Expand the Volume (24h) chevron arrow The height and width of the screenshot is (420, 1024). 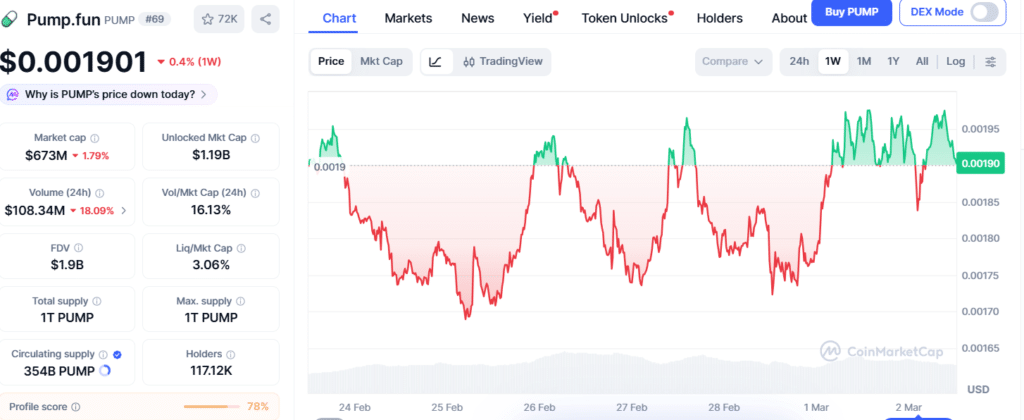pos(123,211)
